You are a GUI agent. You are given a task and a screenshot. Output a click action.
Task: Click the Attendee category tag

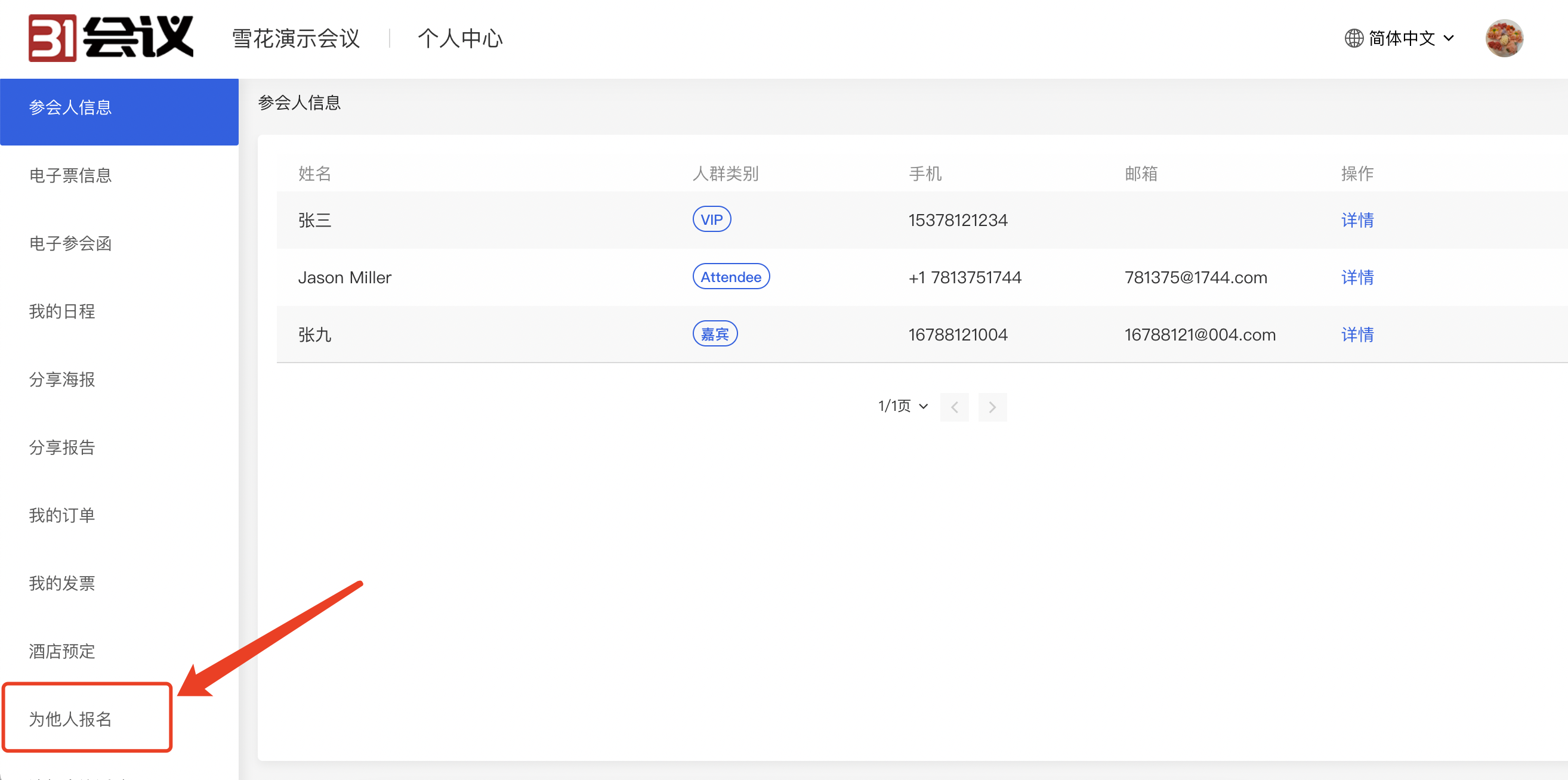point(730,277)
